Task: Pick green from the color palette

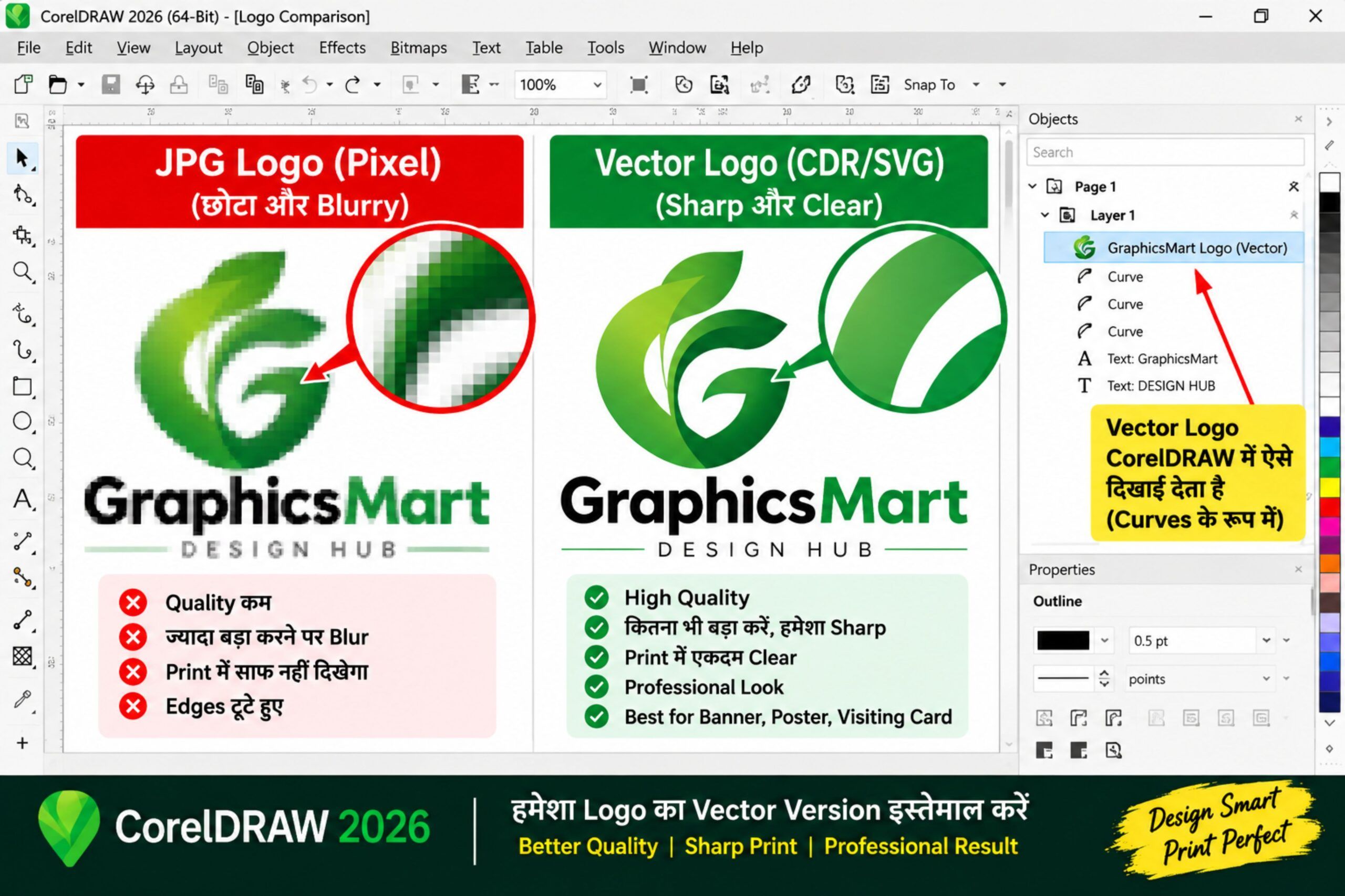Action: tap(1330, 467)
